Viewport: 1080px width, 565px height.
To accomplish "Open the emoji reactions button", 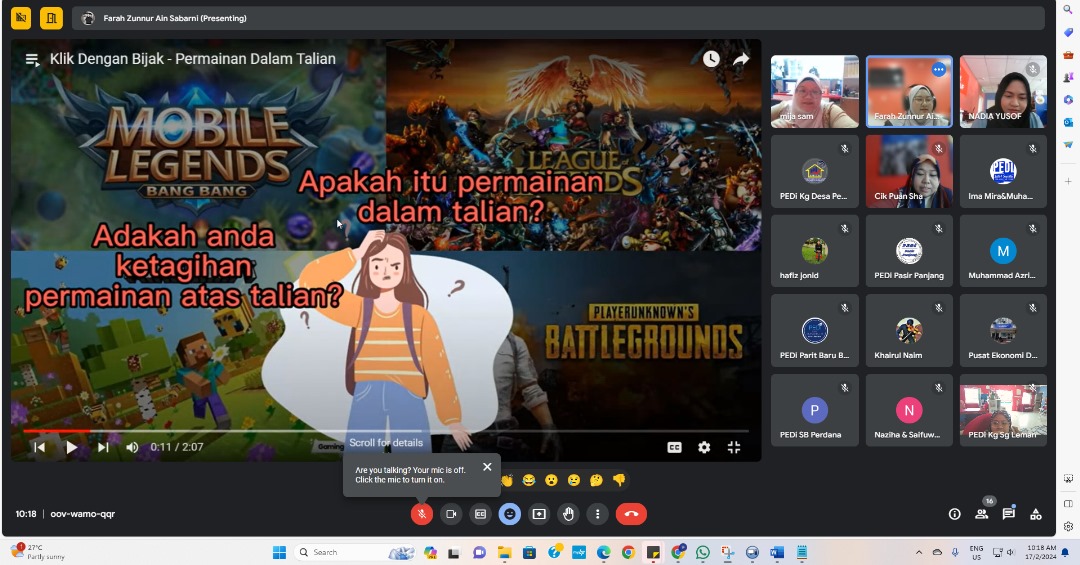I will click(x=510, y=514).
